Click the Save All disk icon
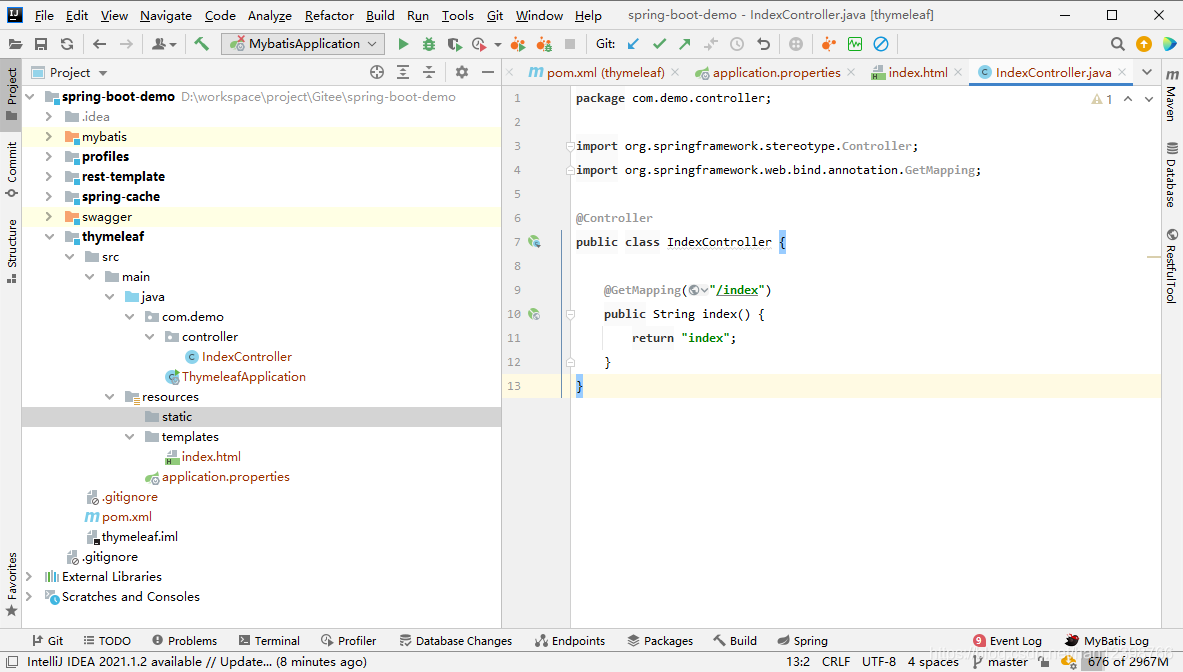The image size is (1183, 672). click(41, 44)
